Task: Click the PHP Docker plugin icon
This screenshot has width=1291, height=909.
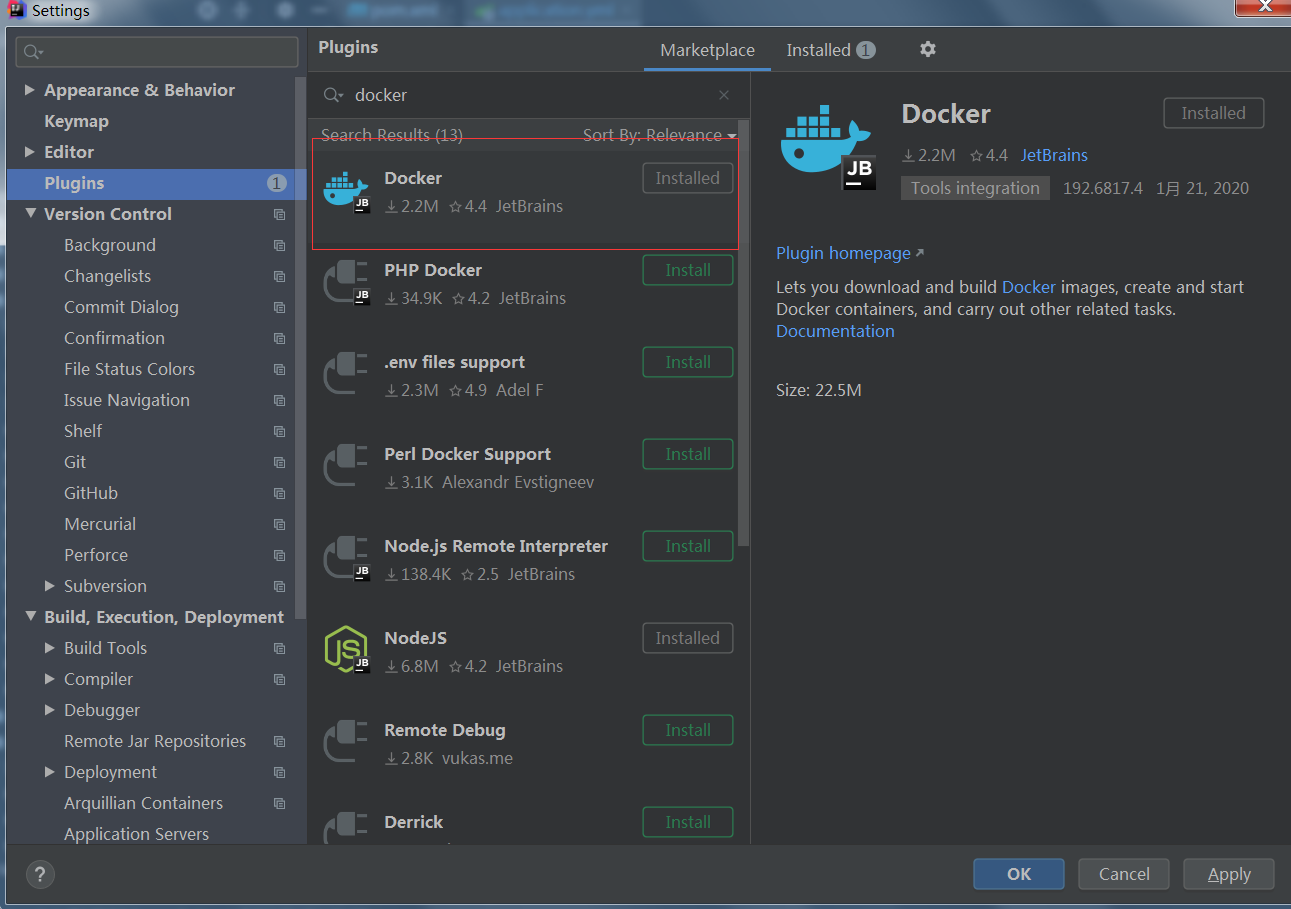Action: (x=346, y=283)
